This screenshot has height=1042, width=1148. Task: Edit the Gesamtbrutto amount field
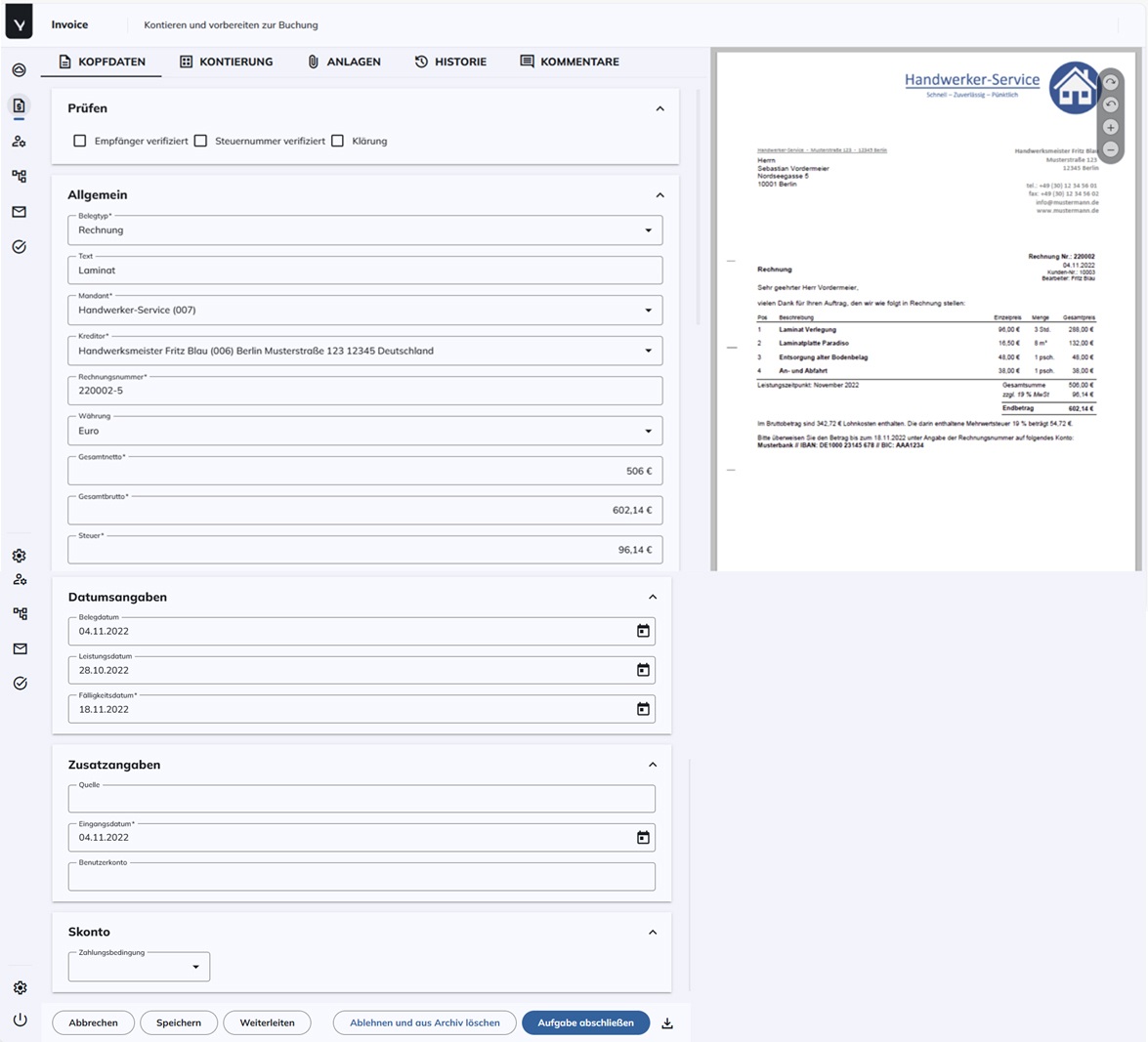pos(365,510)
